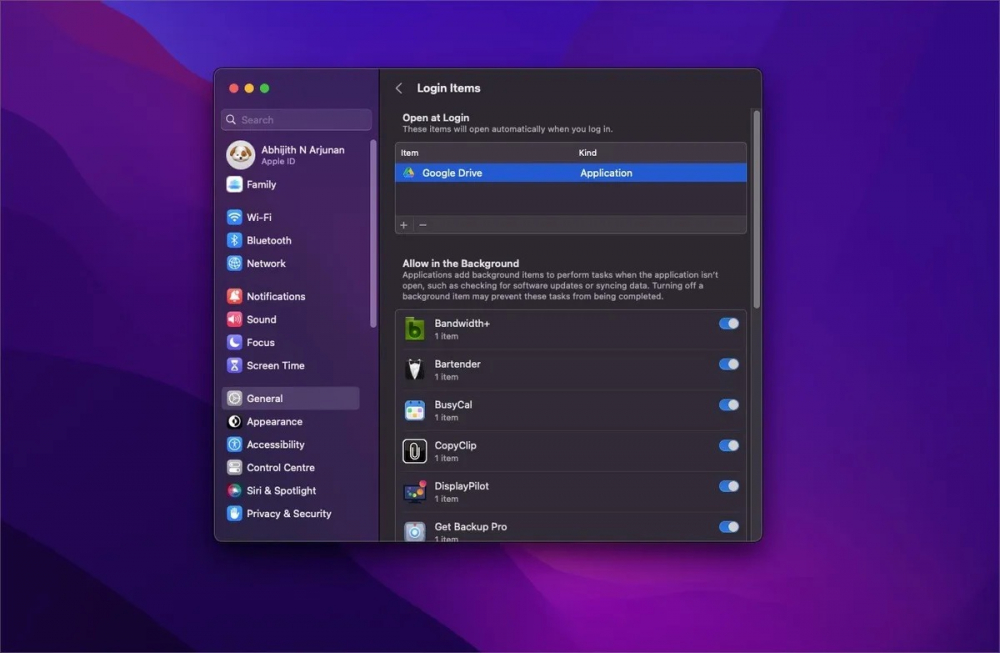Viewport: 1000px width, 653px height.
Task: Click the Siri & Spotlight icon
Action: point(234,490)
